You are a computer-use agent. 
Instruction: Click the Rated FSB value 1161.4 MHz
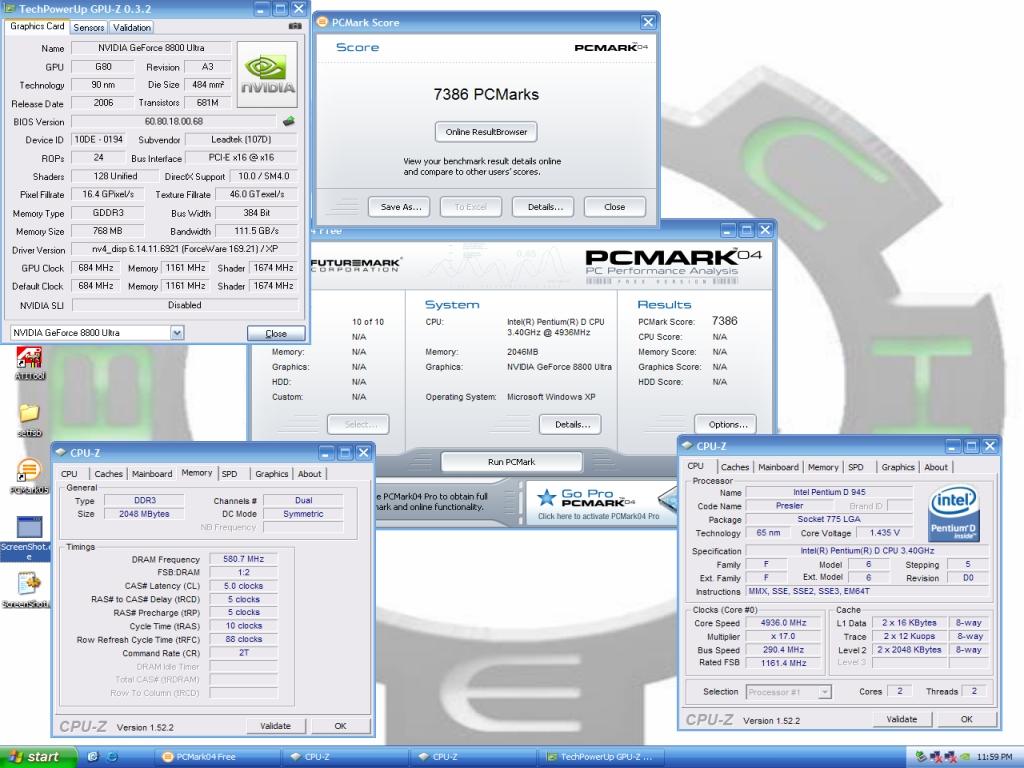point(784,663)
